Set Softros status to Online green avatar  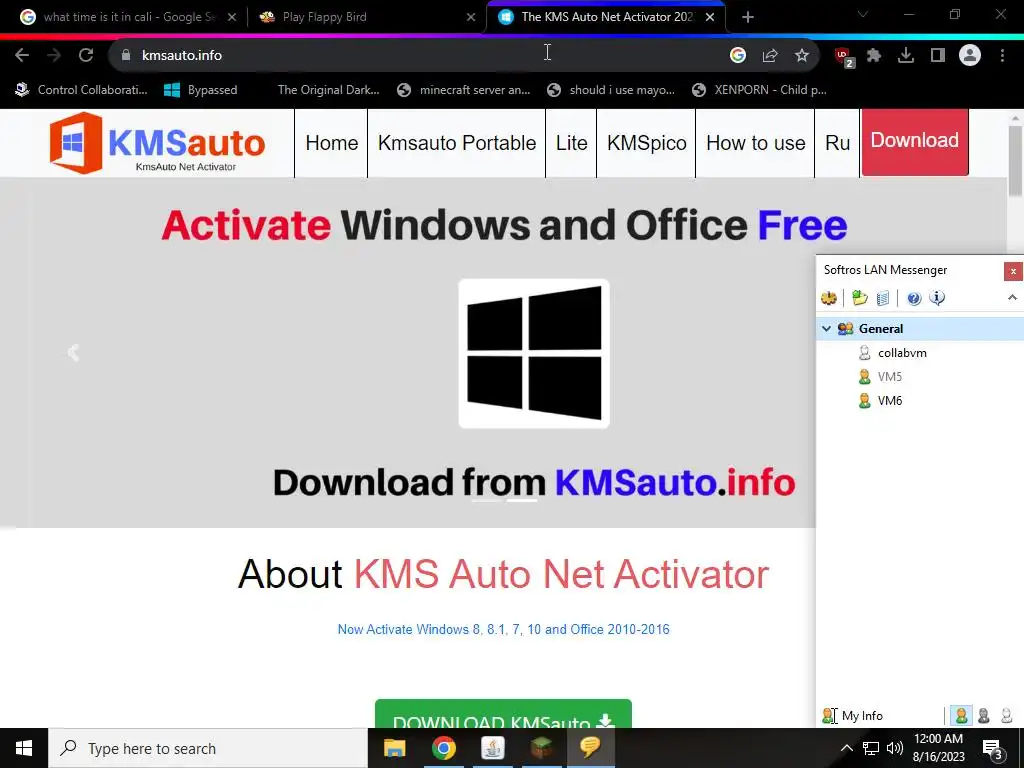[x=961, y=716]
